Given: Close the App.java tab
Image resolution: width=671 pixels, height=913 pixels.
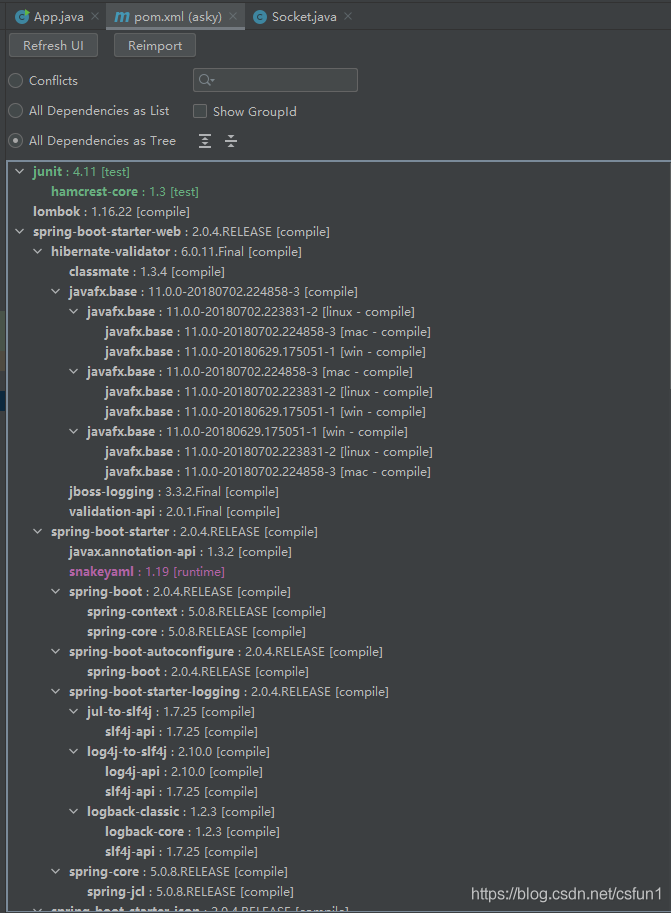Looking at the screenshot, I should (95, 16).
